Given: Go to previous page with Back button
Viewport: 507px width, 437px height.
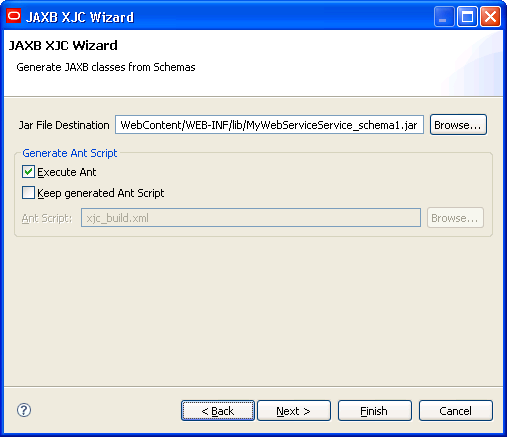Looking at the screenshot, I should (x=218, y=411).
